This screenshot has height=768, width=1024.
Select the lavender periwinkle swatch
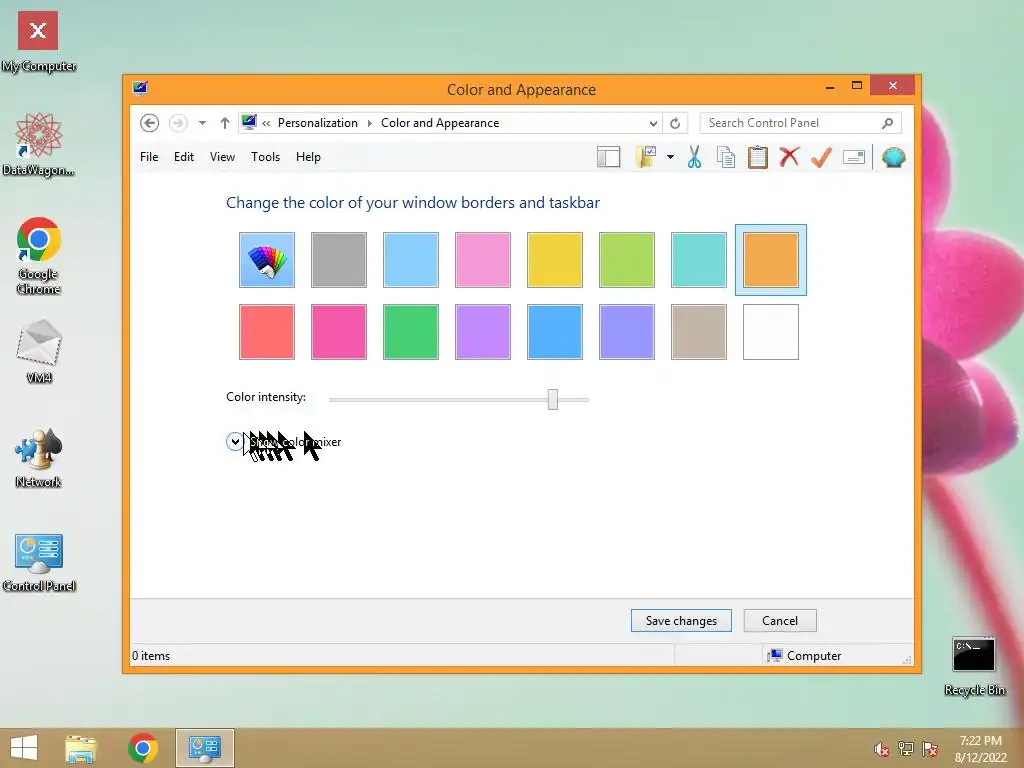(626, 332)
